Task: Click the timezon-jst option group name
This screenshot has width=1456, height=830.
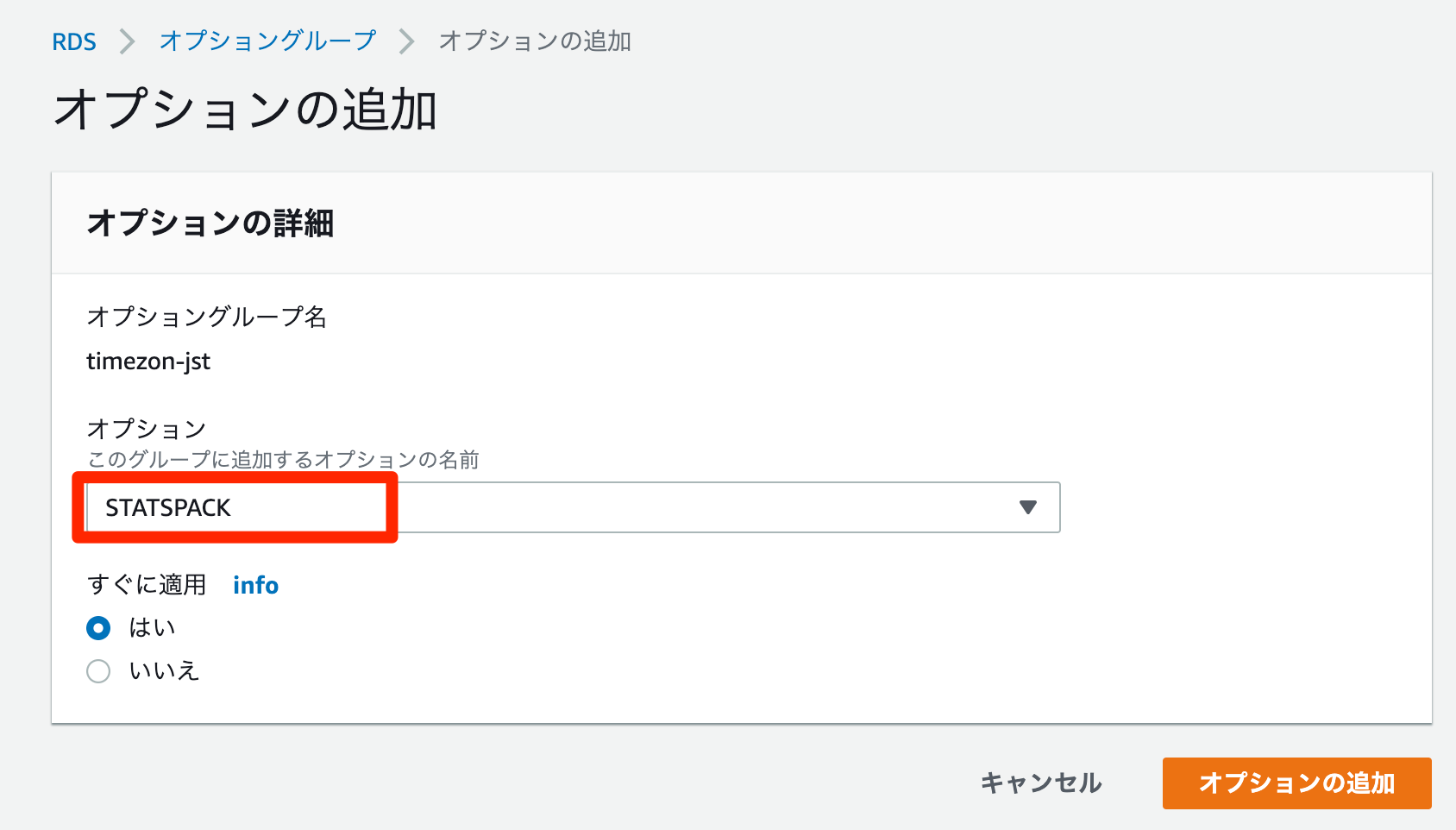Action: coord(148,361)
